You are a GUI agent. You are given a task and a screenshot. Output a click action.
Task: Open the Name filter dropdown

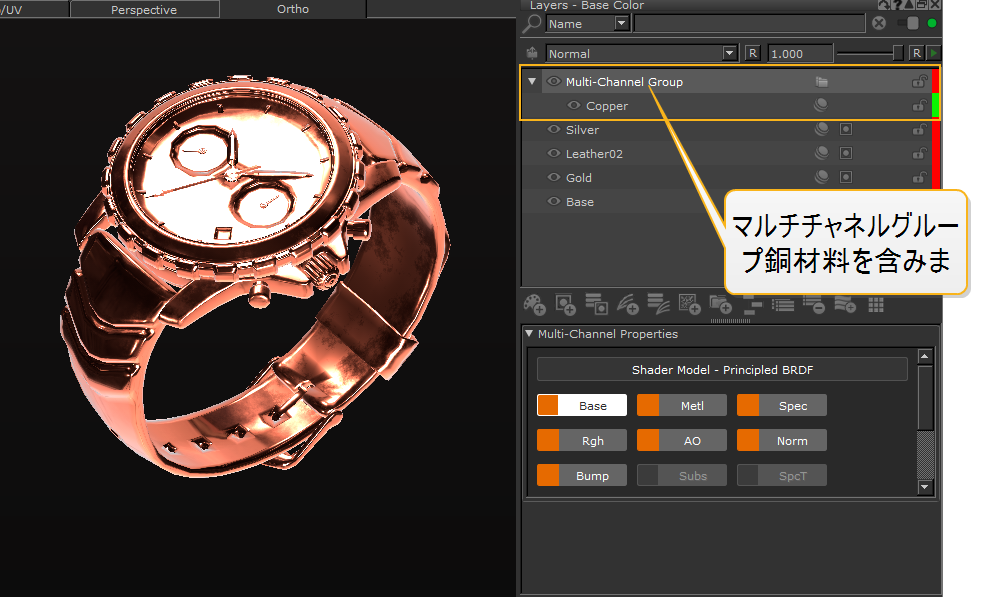tap(621, 24)
